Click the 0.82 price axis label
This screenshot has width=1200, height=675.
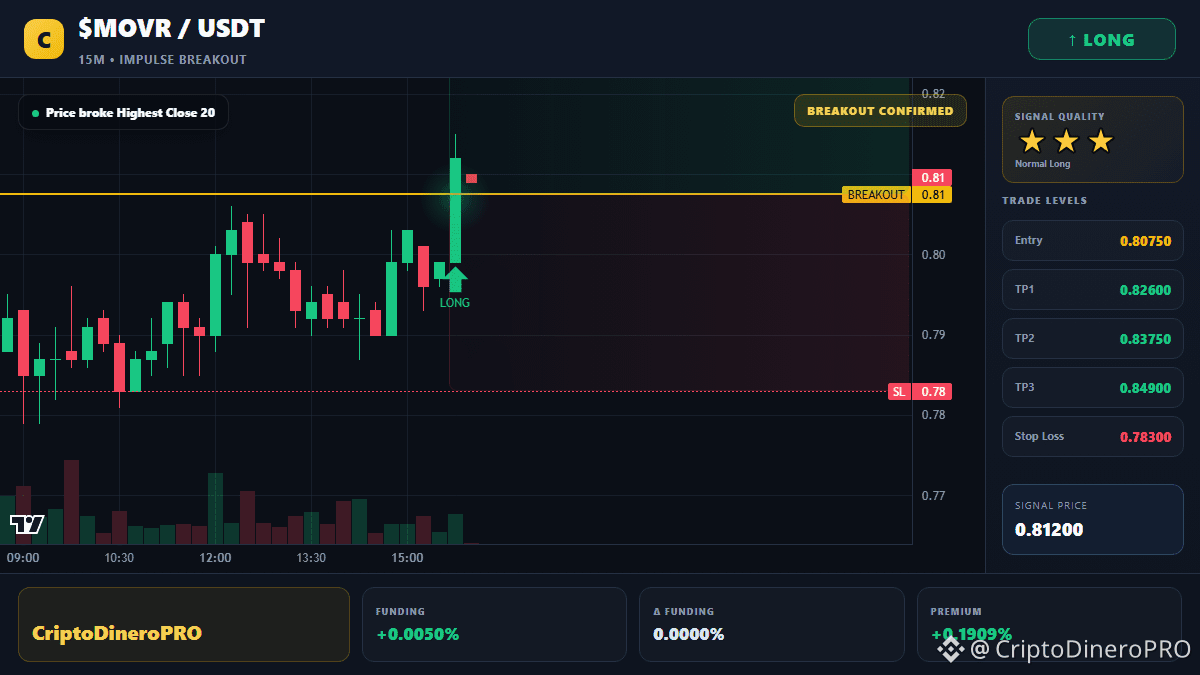933,94
